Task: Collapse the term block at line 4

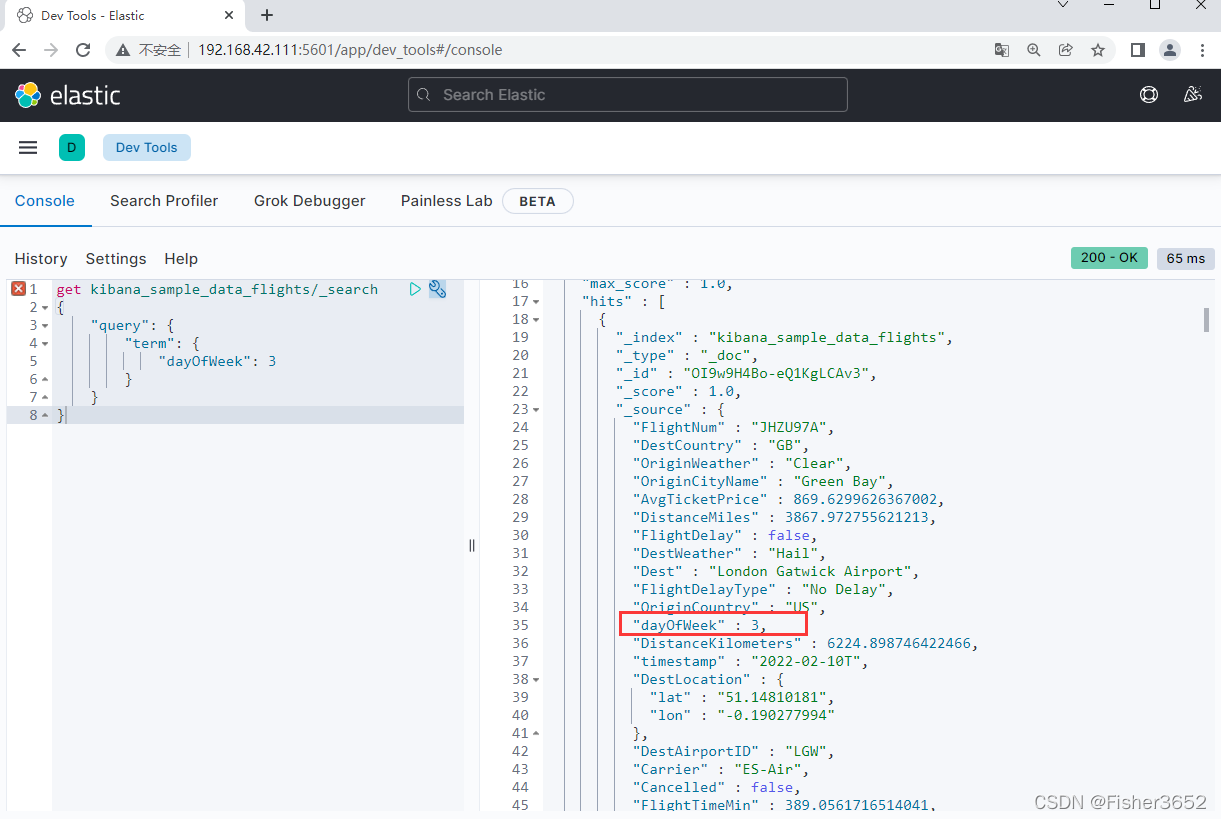Action: 45,343
